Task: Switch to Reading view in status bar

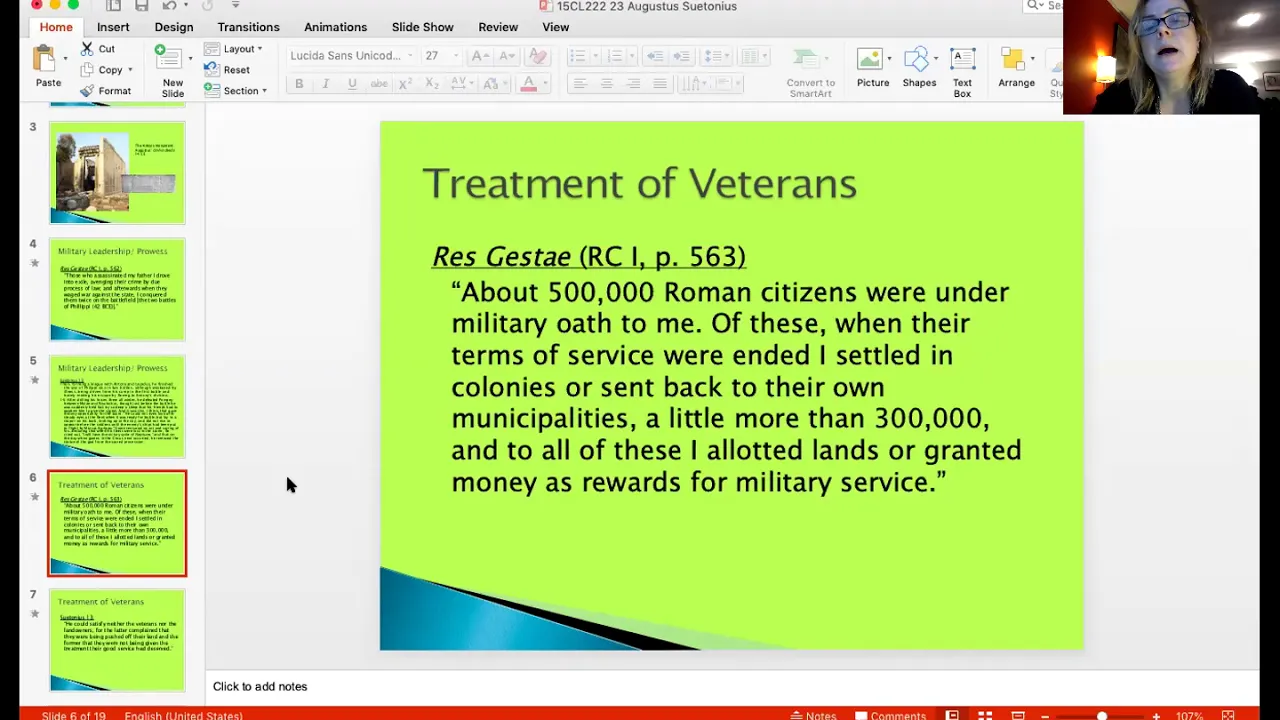Action: (x=1018, y=715)
